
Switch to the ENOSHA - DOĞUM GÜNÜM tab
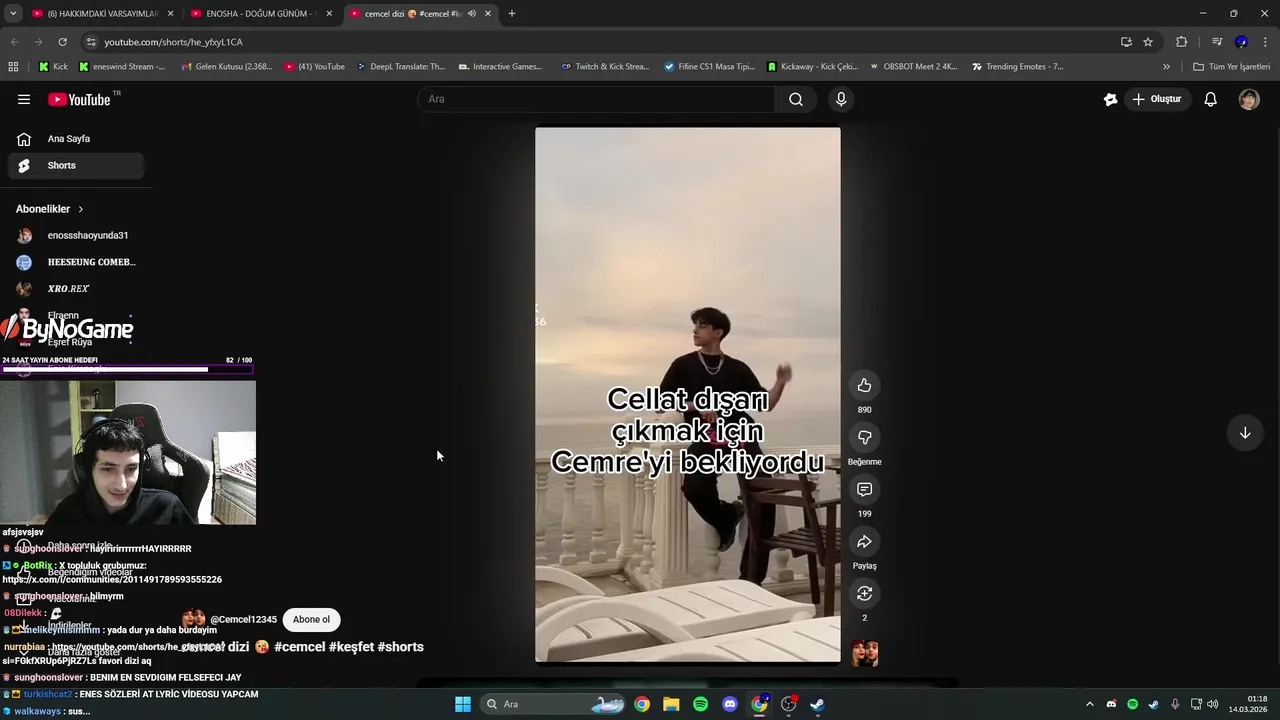pos(261,14)
